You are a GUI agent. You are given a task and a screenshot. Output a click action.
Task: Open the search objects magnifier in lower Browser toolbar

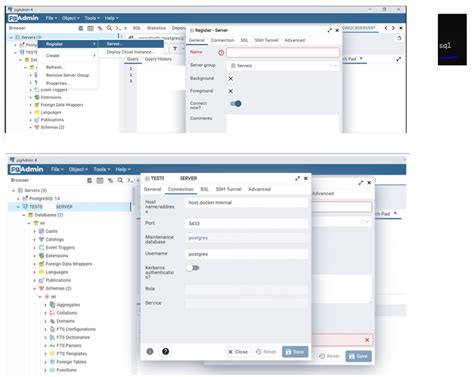[x=120, y=180]
